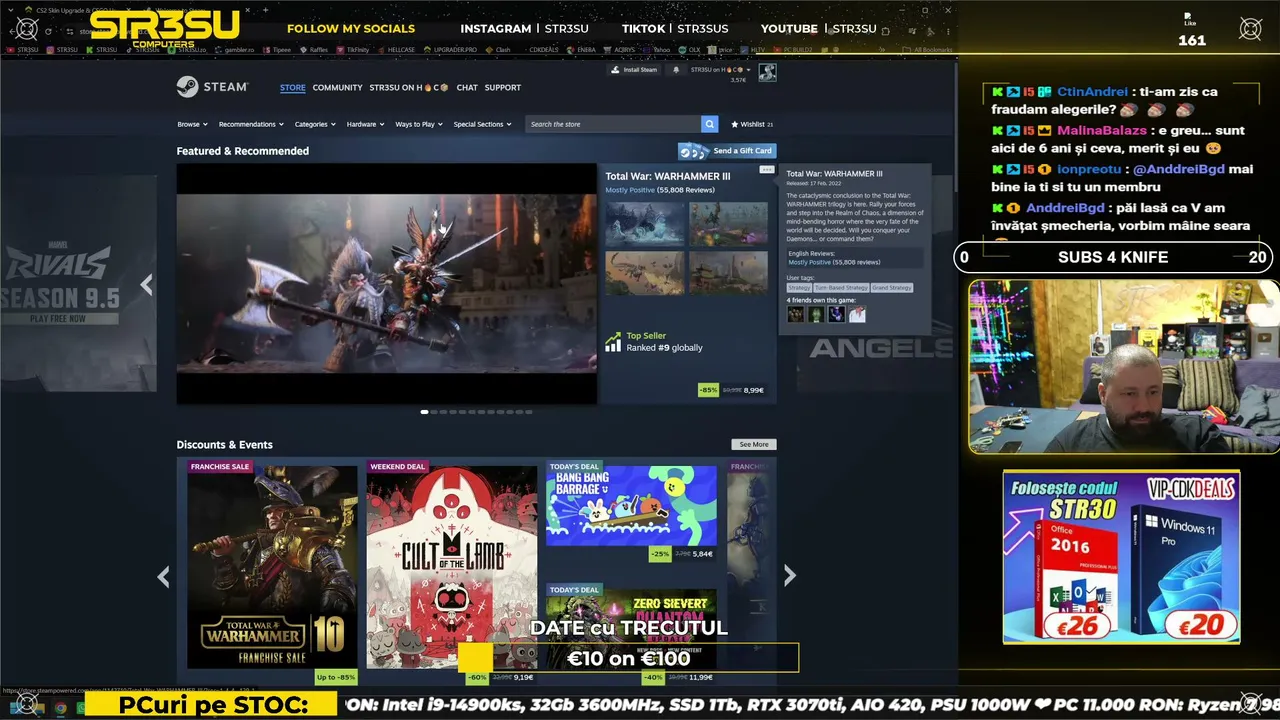The width and height of the screenshot is (1280, 720).
Task: Click the 8,99€ Warhammer III price
Action: [754, 390]
